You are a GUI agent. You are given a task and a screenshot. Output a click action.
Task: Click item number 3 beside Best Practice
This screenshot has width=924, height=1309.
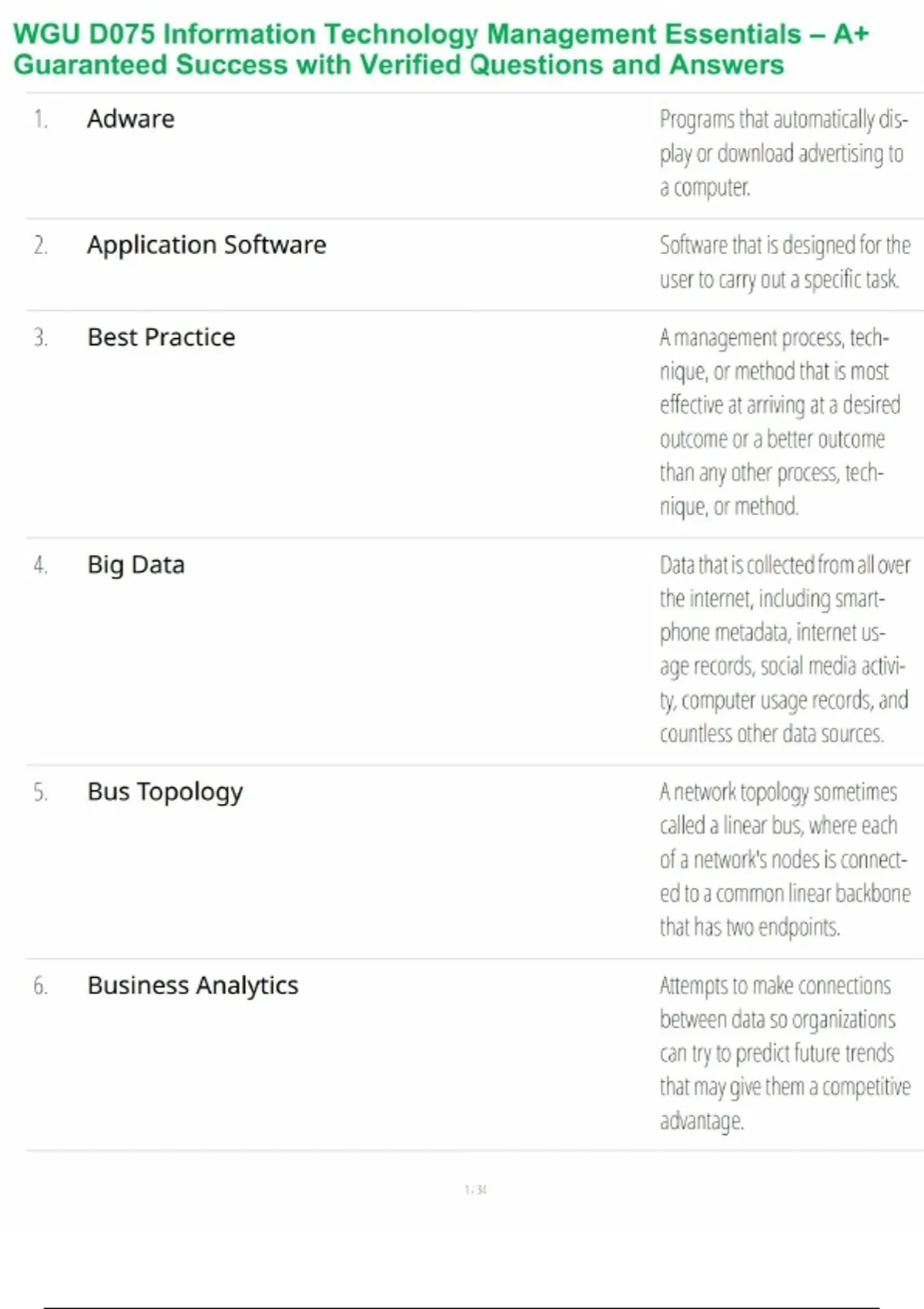[41, 338]
